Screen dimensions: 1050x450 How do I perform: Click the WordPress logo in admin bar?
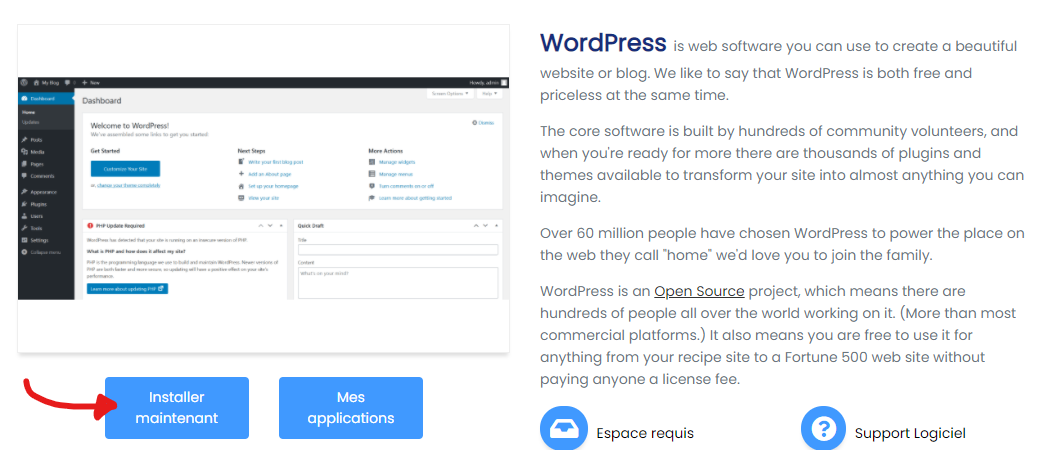(x=23, y=82)
